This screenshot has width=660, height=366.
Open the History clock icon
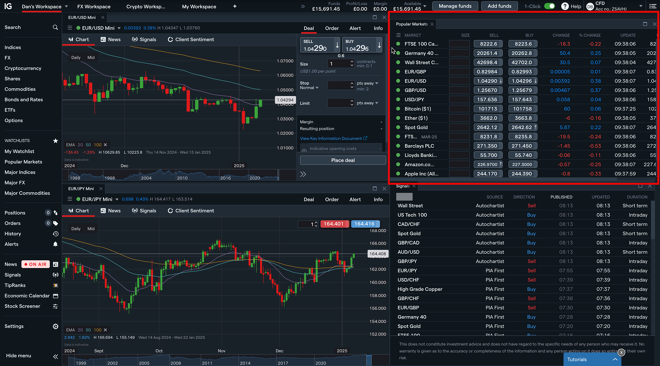pyautogui.click(x=55, y=234)
